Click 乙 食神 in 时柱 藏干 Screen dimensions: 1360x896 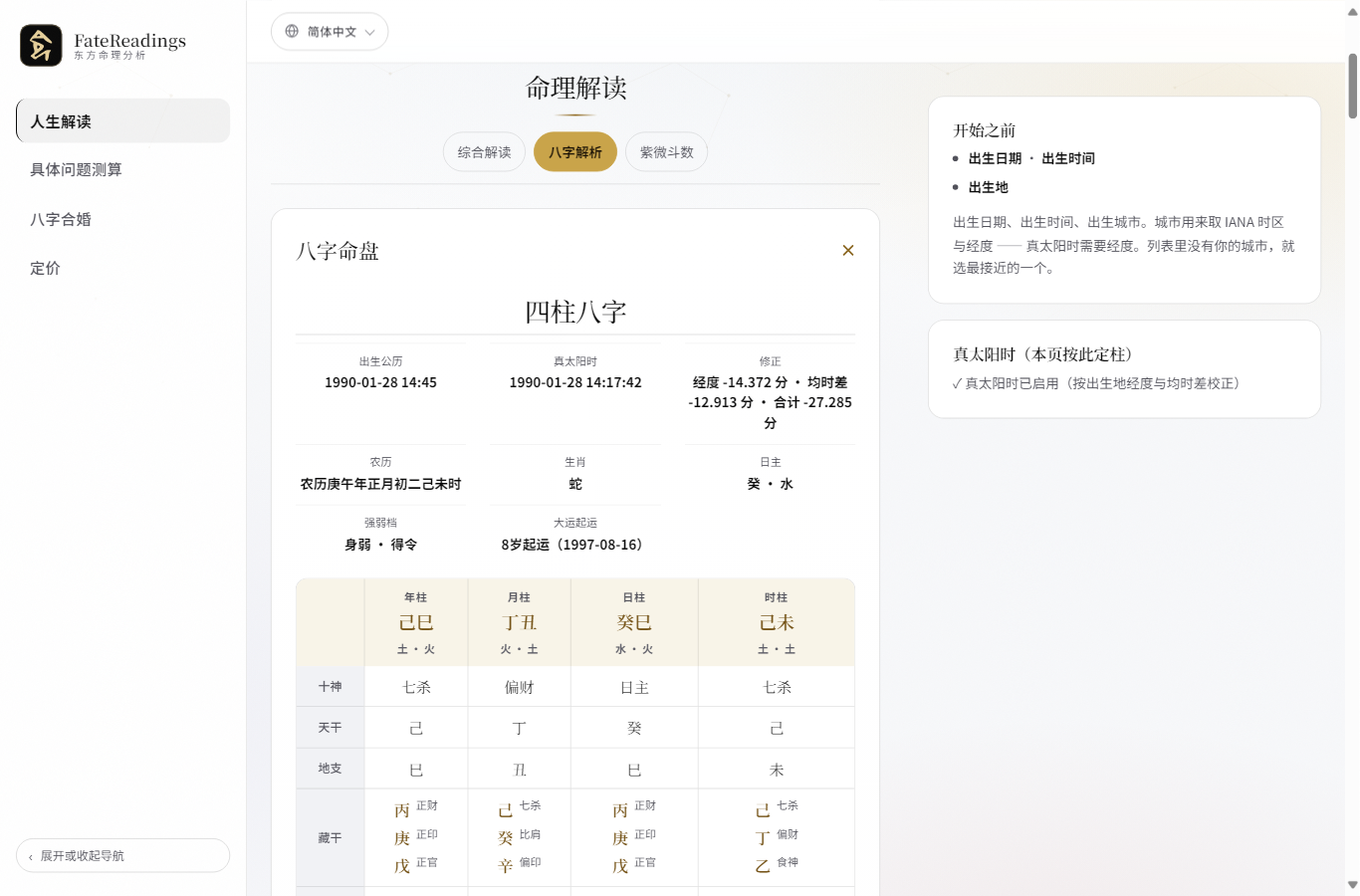tap(777, 865)
